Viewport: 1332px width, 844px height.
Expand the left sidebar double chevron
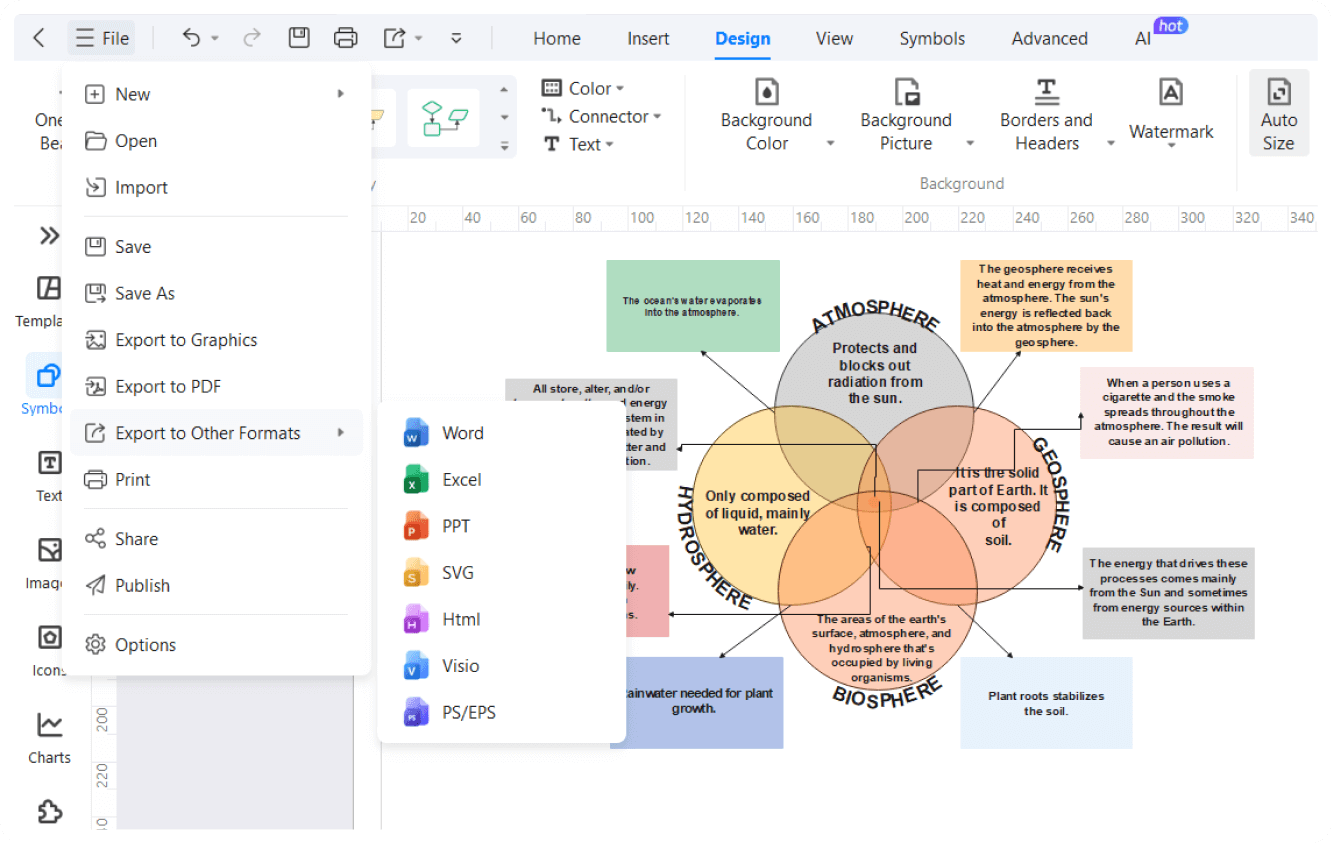tap(48, 235)
